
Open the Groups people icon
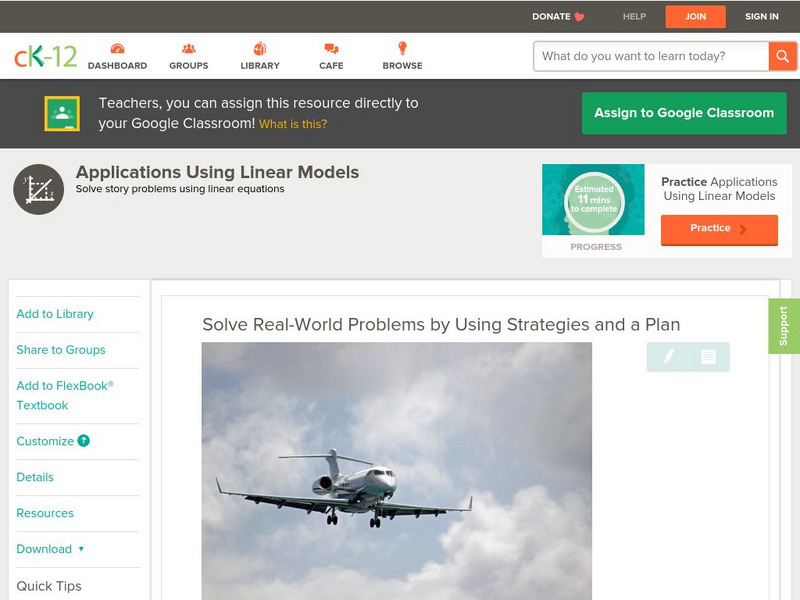tap(189, 48)
